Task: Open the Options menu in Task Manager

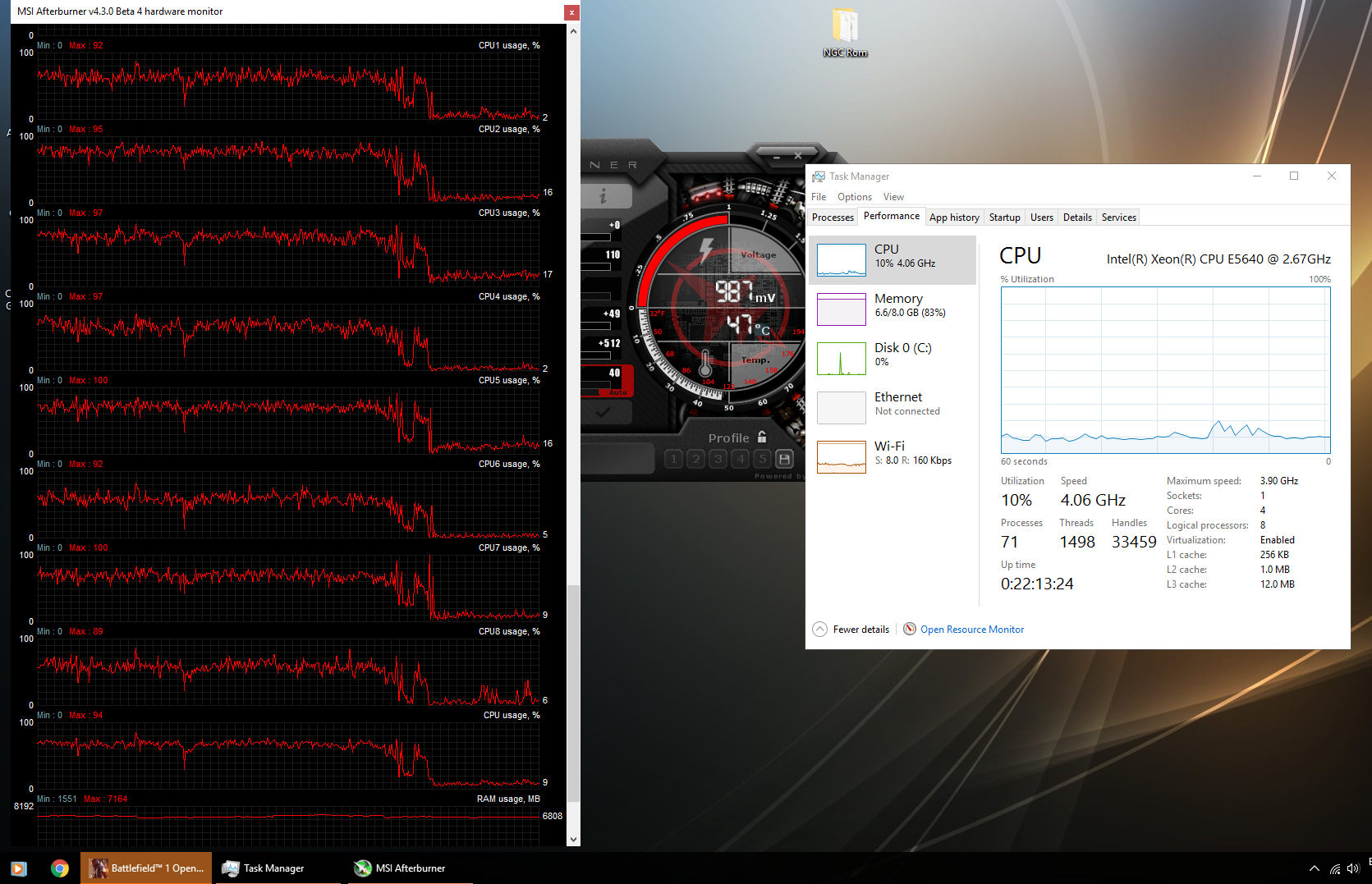Action: 855,197
